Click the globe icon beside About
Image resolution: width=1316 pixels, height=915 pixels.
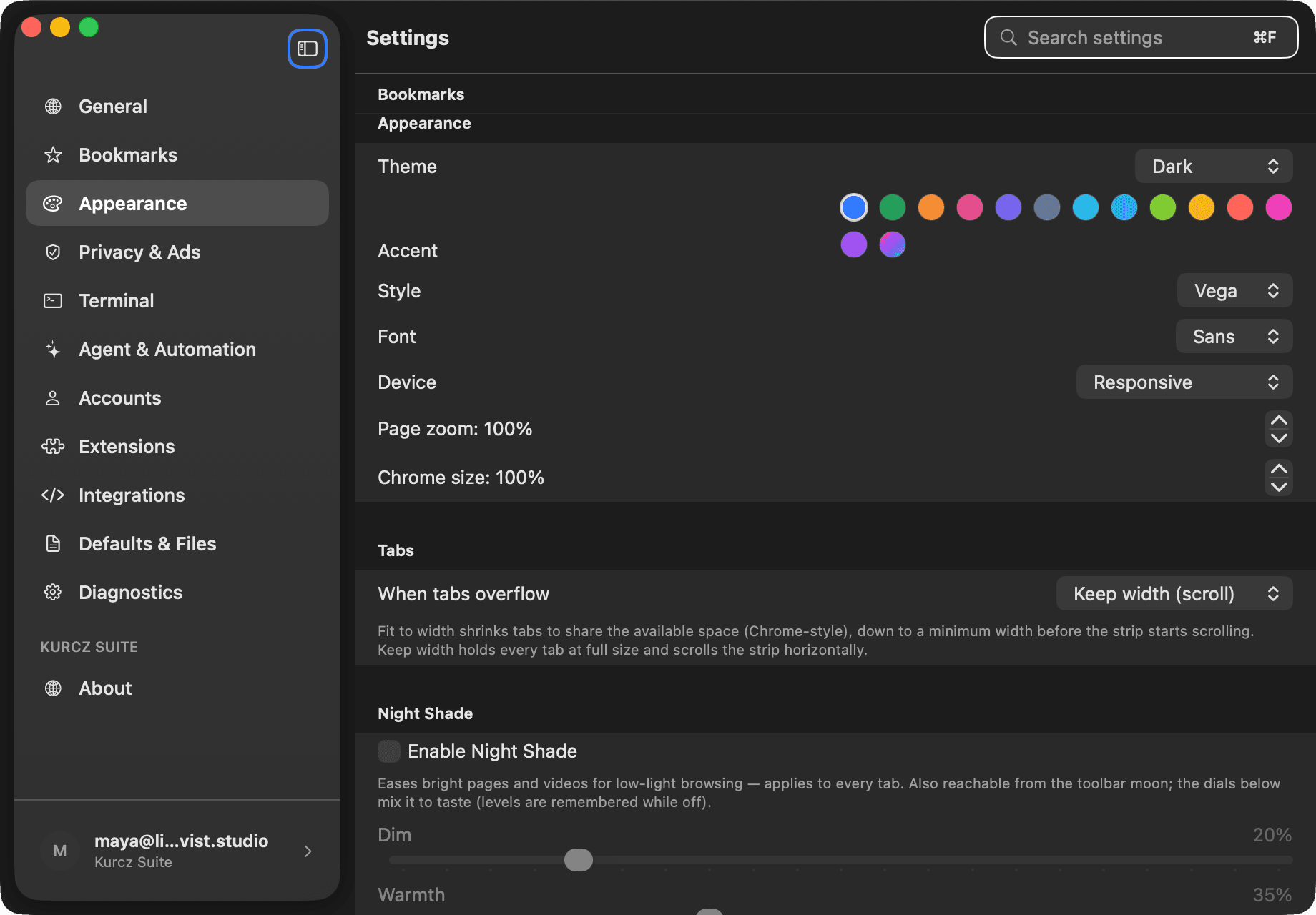(x=53, y=688)
